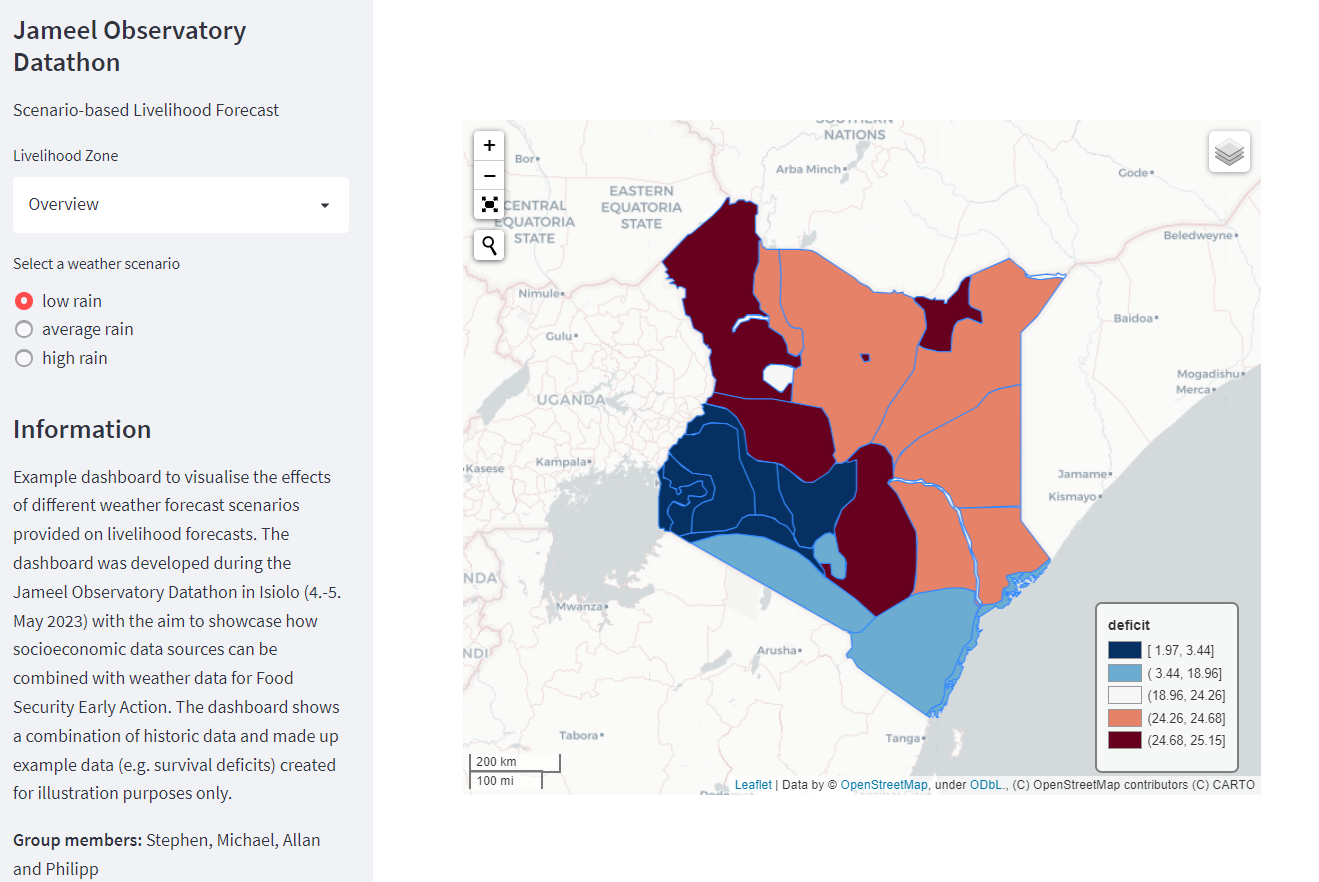Open the map layers control
Screen dimensions: 1319x882
[x=1229, y=152]
